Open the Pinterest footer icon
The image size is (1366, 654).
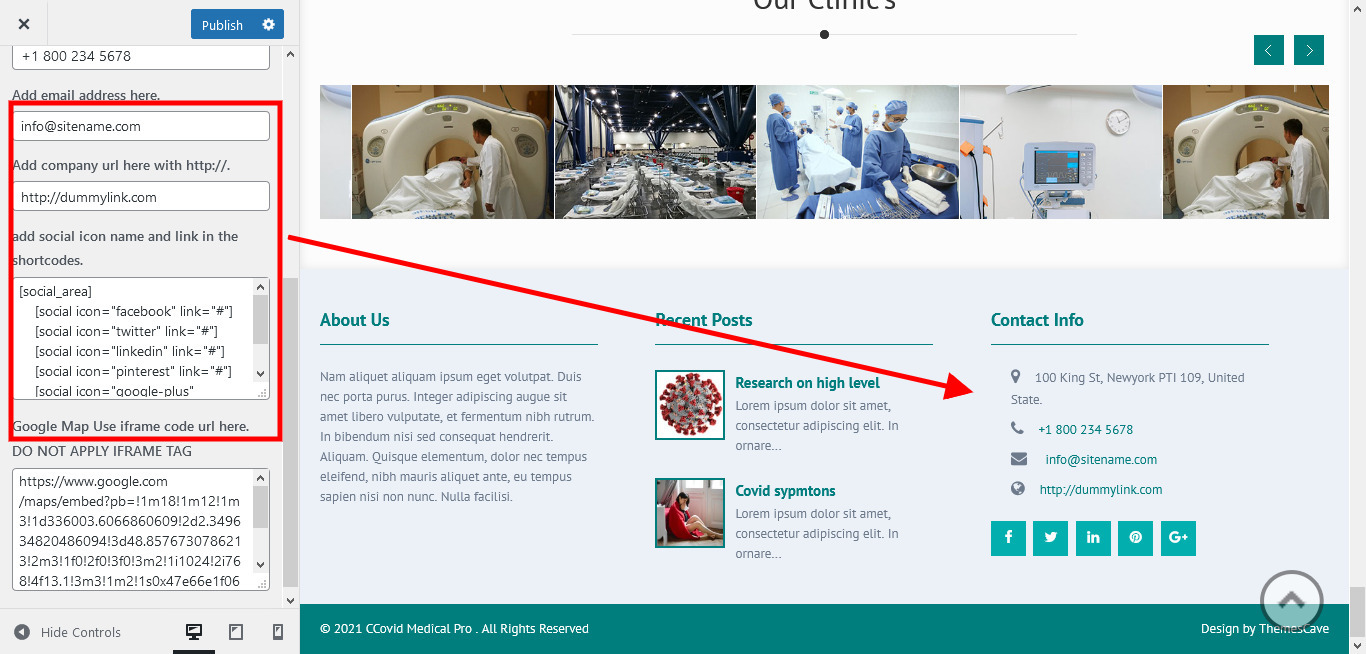coord(1136,538)
